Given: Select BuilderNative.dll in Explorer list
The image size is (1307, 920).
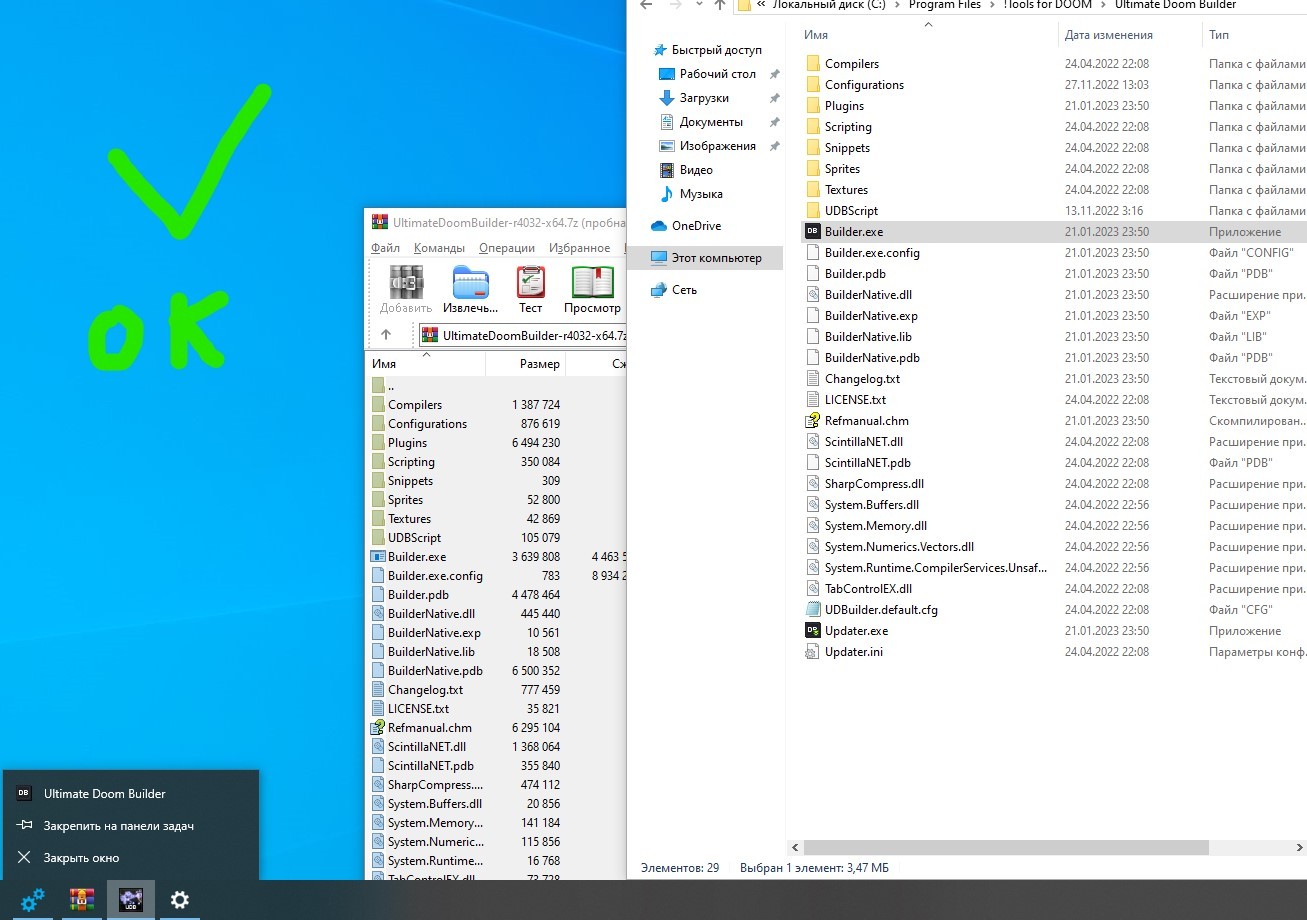Looking at the screenshot, I should (868, 295).
